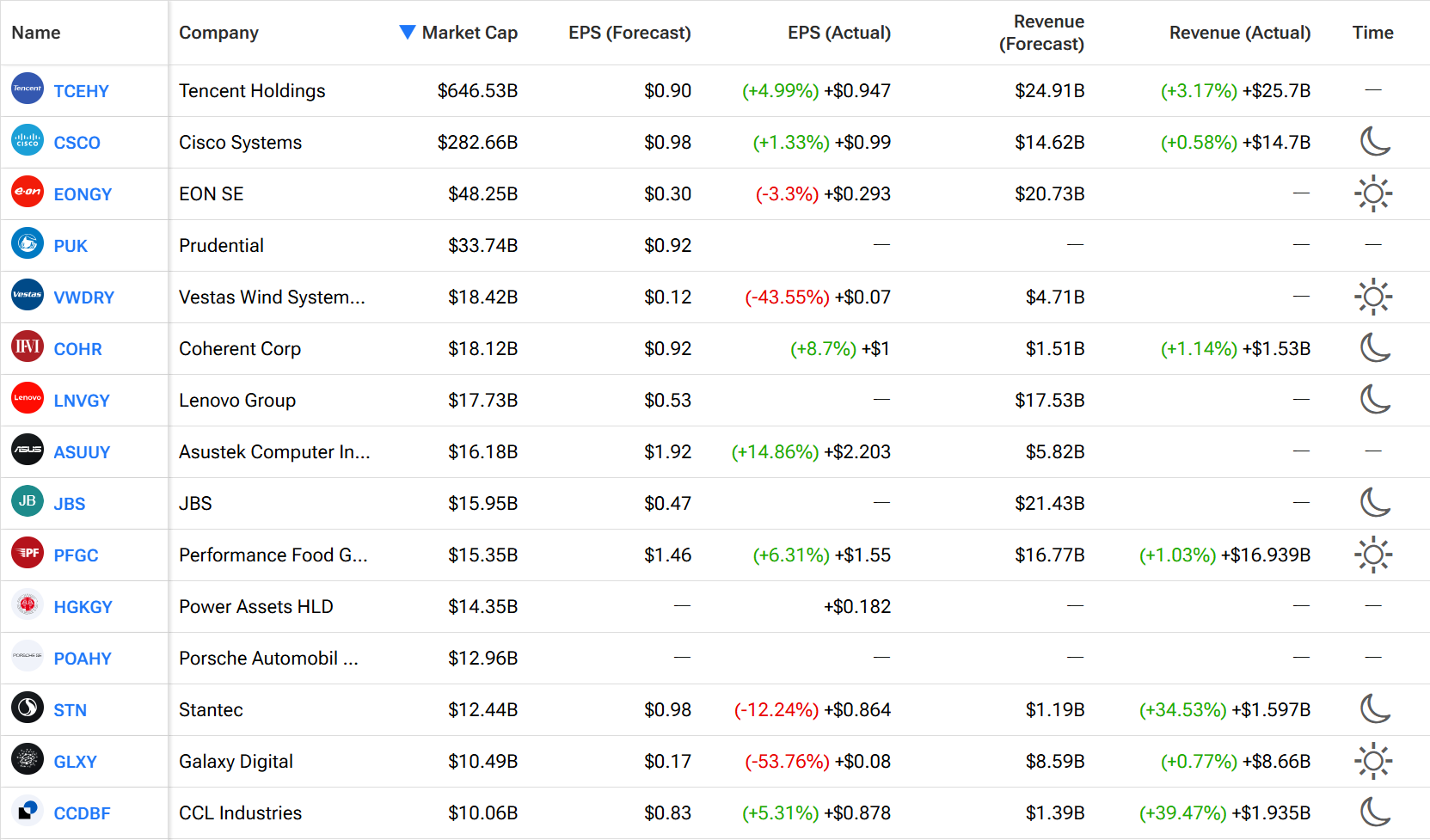
Task: Open the CCDBF ticker link
Action: [x=82, y=813]
